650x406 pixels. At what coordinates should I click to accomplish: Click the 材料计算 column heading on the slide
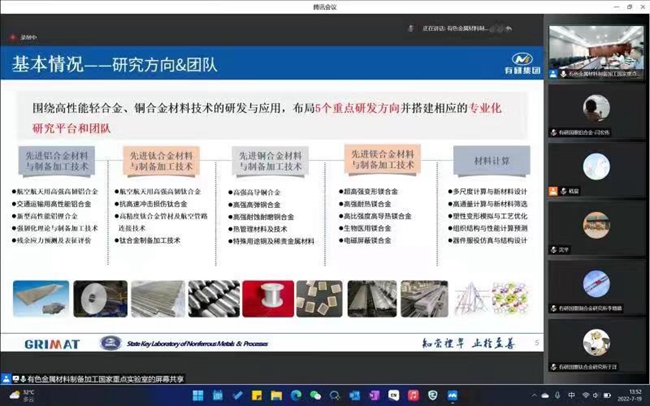click(x=491, y=160)
